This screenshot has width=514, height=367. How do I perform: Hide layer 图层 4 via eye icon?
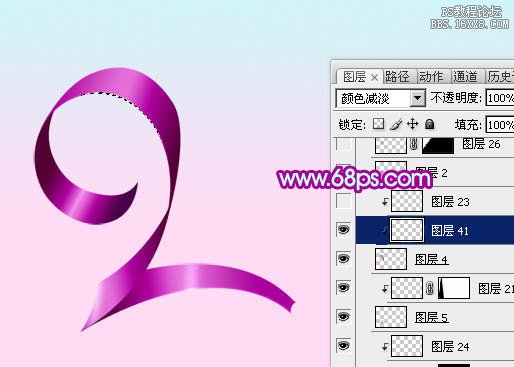[344, 259]
